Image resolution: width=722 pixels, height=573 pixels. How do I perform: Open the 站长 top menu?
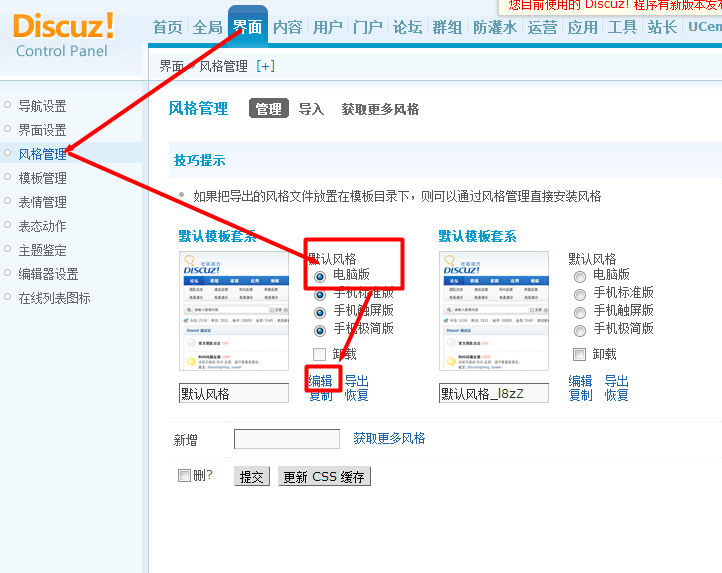663,27
